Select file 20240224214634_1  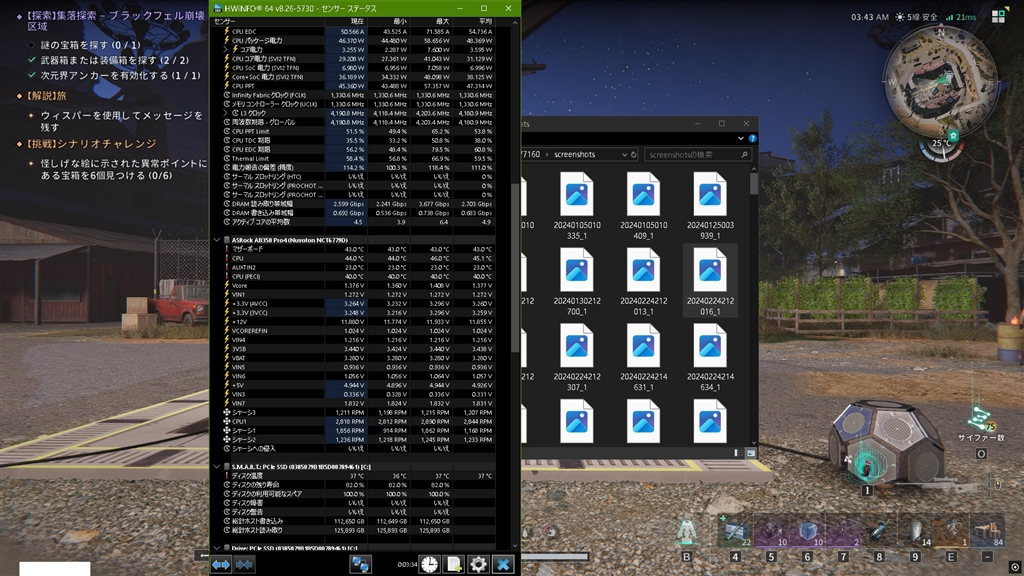pos(710,357)
